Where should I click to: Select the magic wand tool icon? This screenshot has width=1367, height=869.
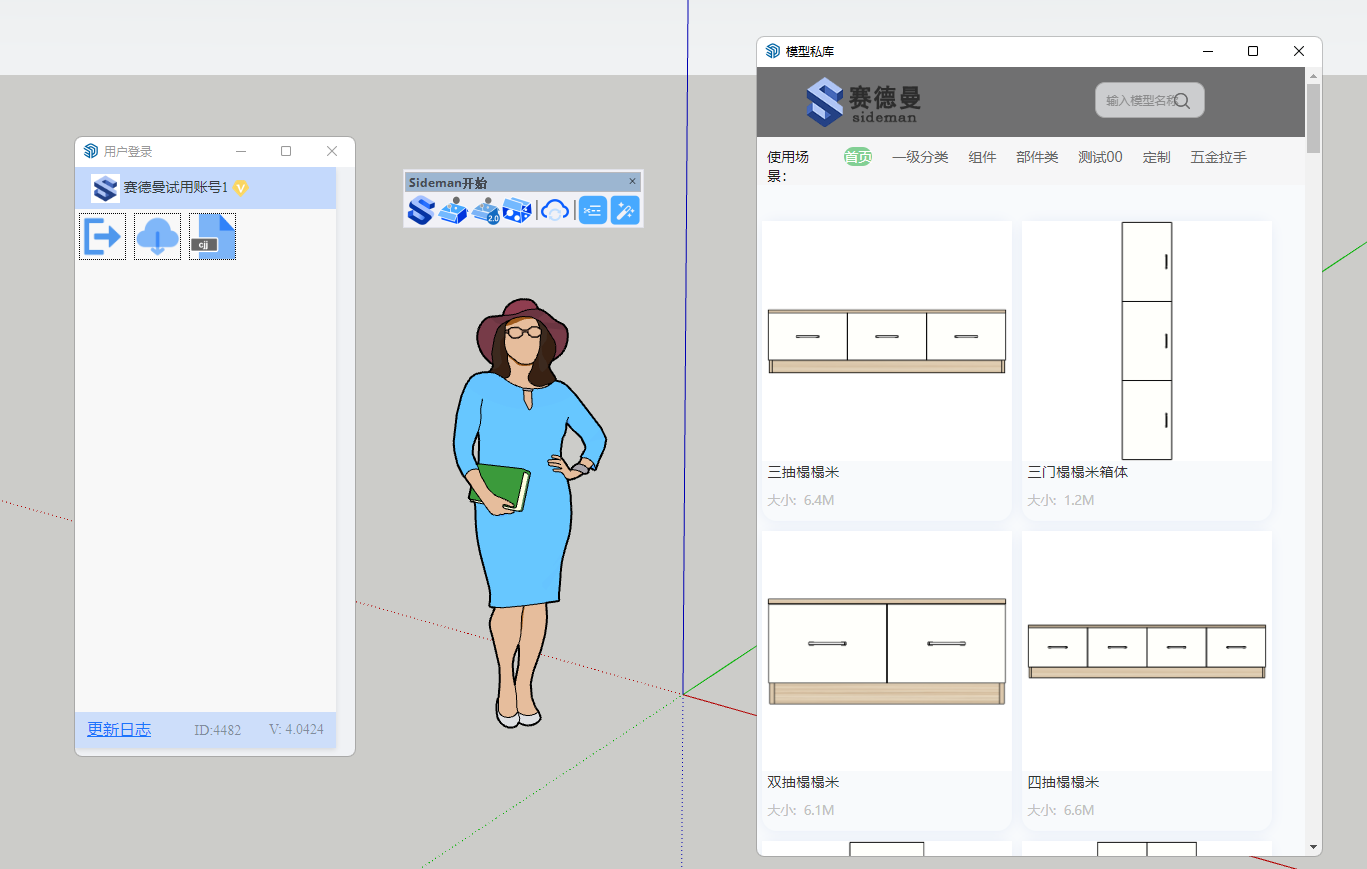pos(625,211)
